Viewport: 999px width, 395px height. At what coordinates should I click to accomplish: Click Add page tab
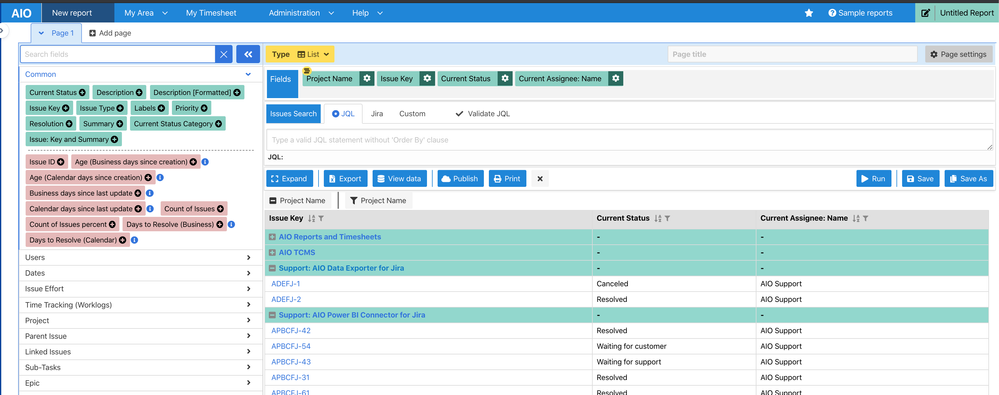click(110, 33)
